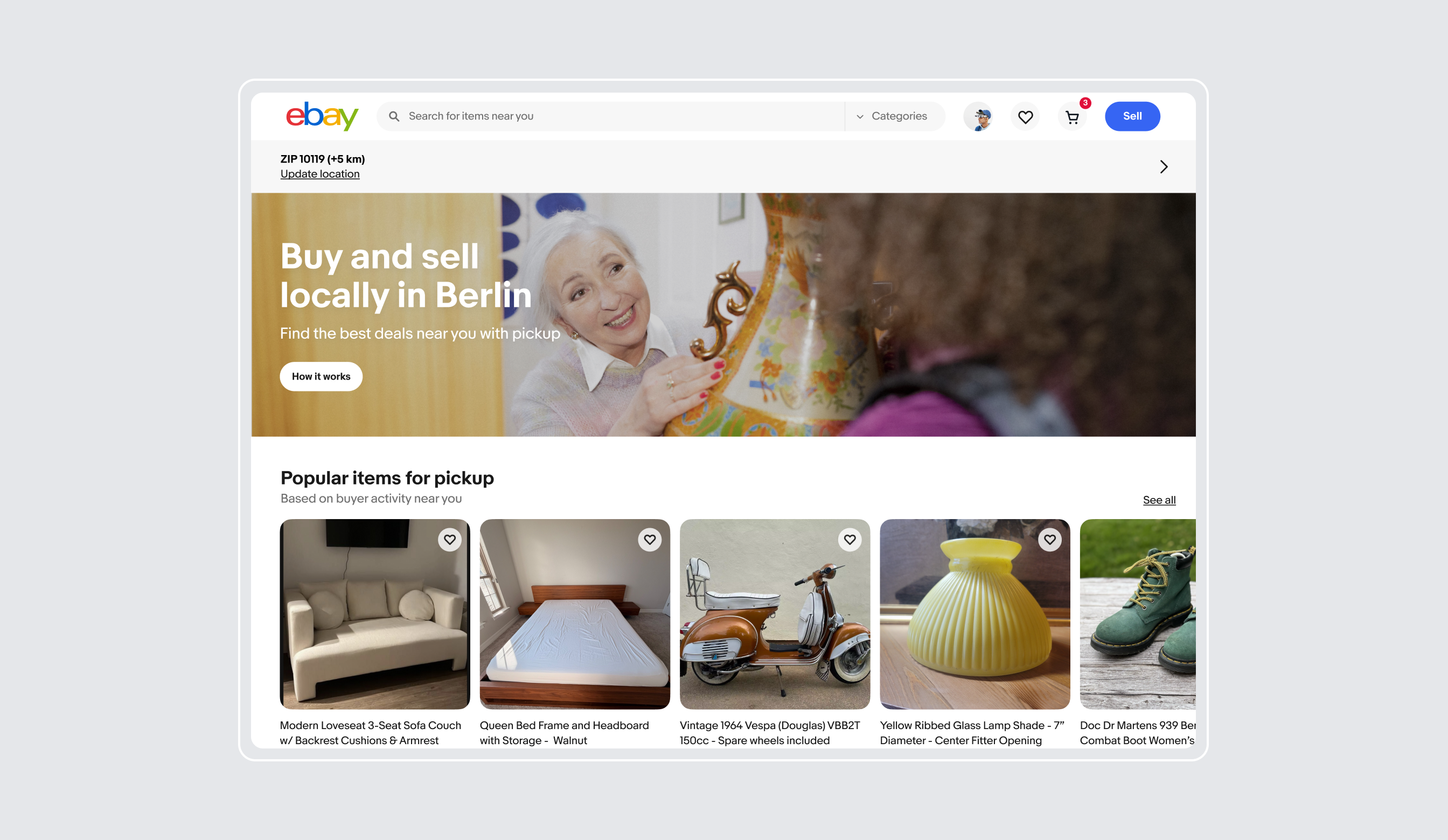Favorite the Queen Bed Frame listing

[649, 540]
